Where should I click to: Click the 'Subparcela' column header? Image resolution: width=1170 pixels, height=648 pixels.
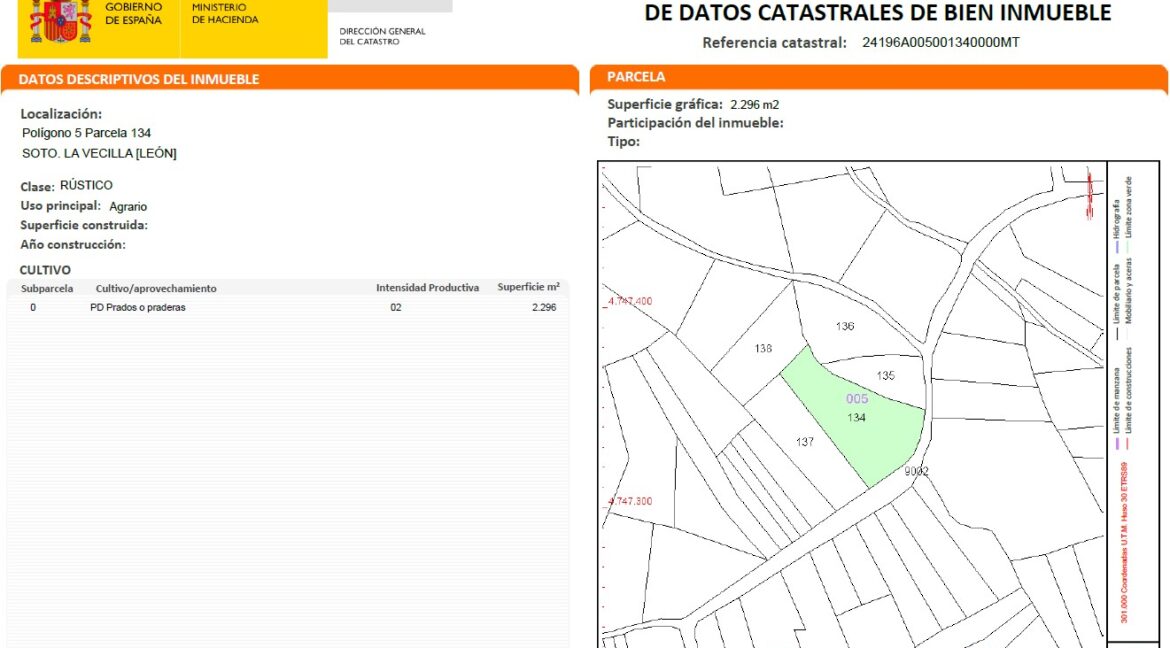pyautogui.click(x=47, y=289)
